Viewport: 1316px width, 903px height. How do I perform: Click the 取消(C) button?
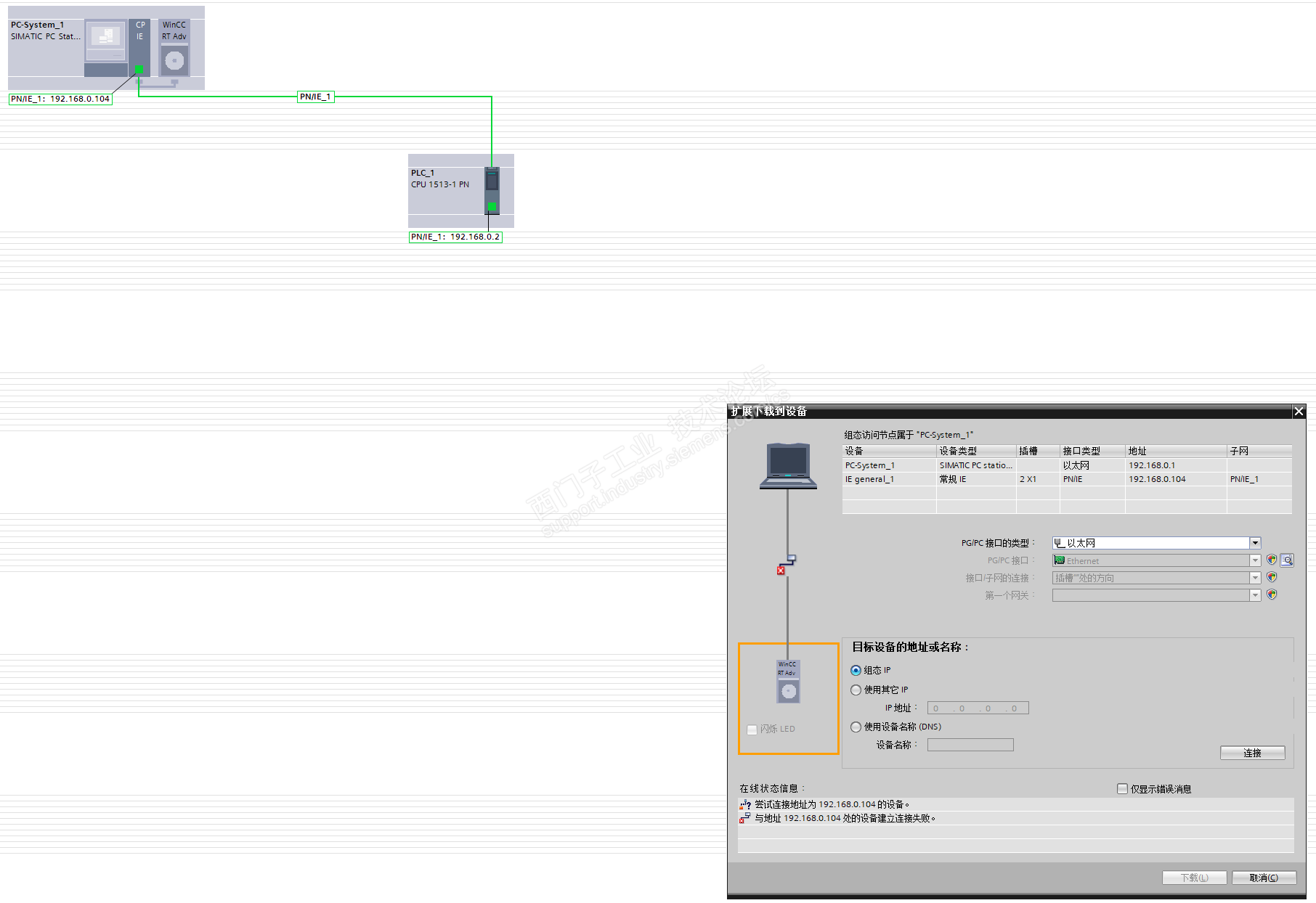click(1264, 878)
